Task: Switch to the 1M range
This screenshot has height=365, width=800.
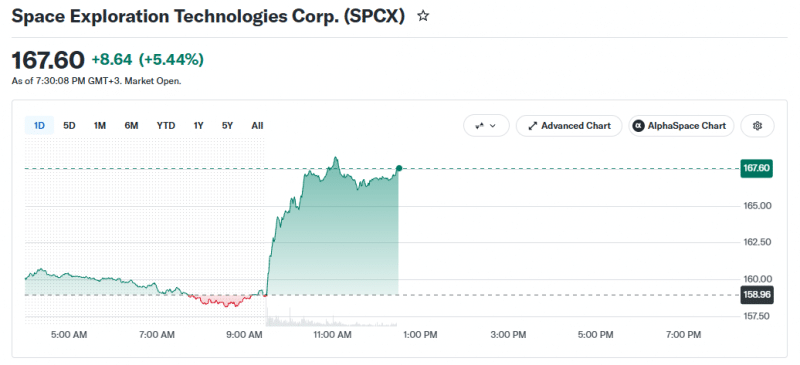Action: (x=100, y=126)
